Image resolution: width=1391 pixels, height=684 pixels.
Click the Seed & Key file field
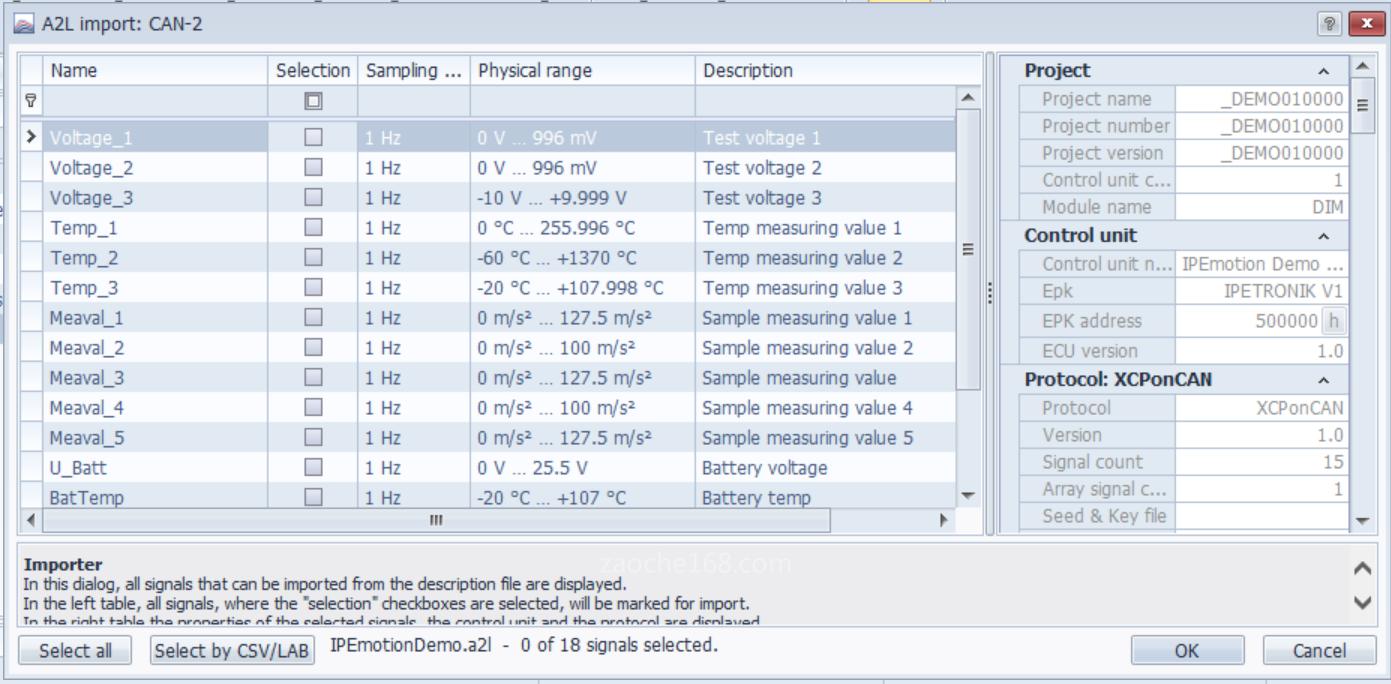1260,517
